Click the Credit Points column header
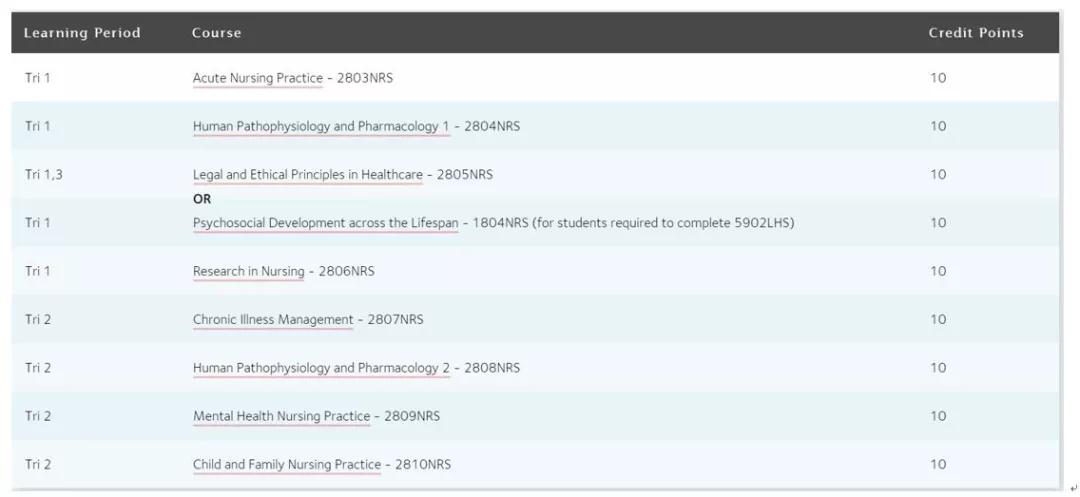The width and height of the screenshot is (1080, 497). pos(976,33)
